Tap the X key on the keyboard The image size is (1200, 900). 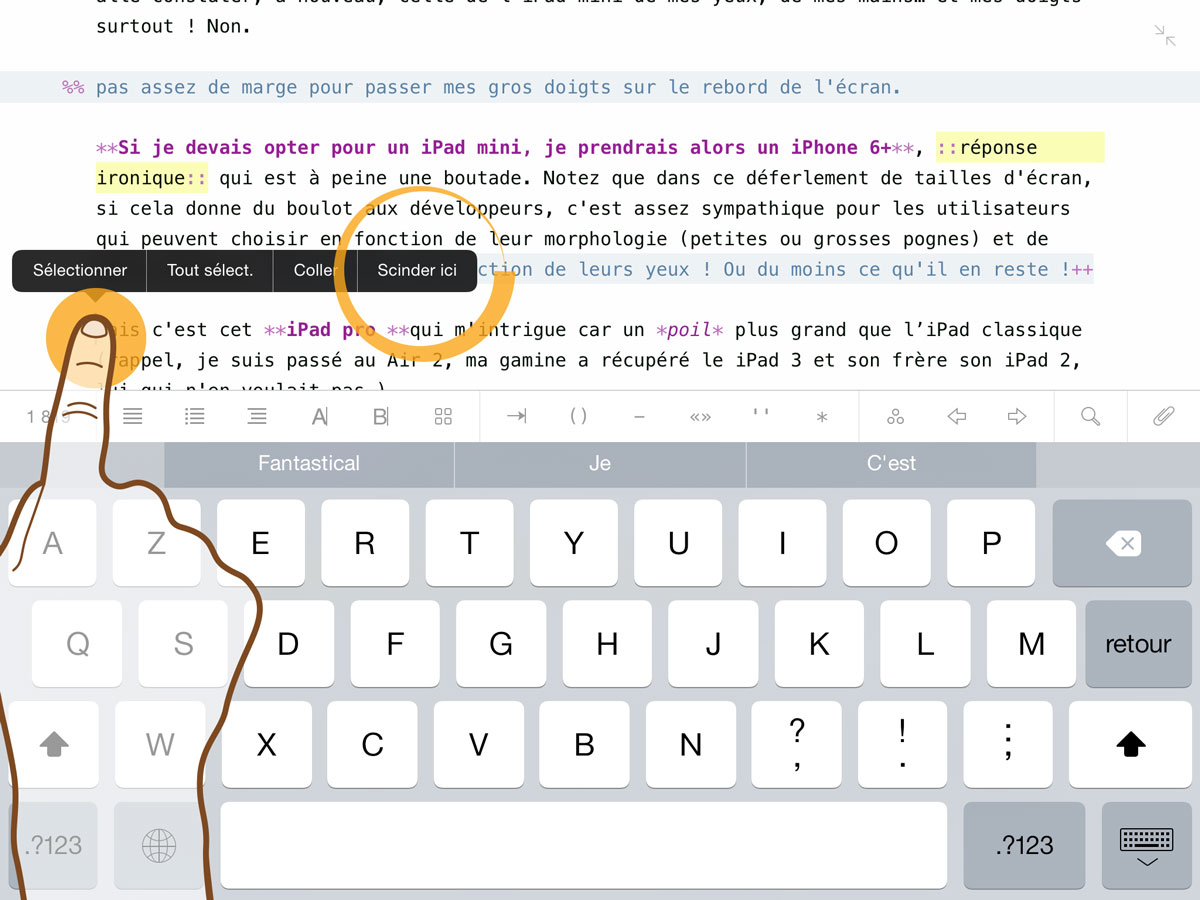click(266, 744)
